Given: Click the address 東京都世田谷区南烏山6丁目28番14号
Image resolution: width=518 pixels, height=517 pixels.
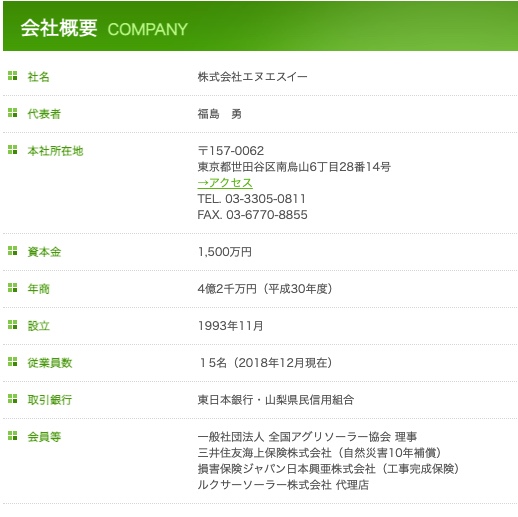Looking at the screenshot, I should 294,167.
